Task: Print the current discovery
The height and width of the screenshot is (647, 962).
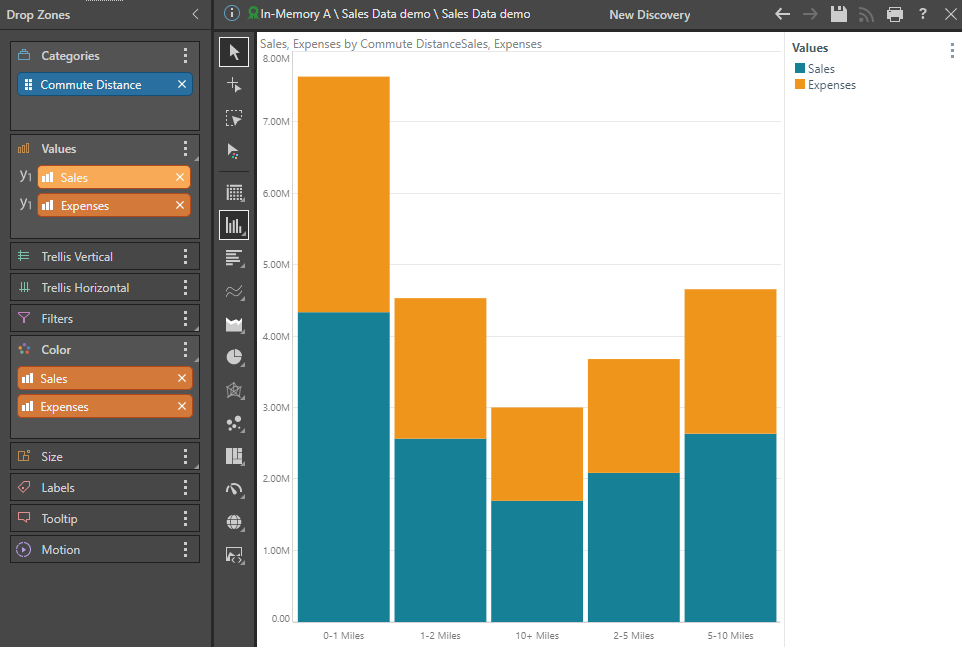Action: point(895,14)
